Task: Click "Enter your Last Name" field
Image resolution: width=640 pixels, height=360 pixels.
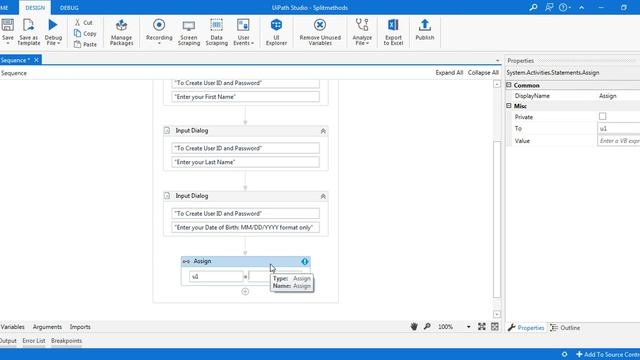Action: (245, 162)
